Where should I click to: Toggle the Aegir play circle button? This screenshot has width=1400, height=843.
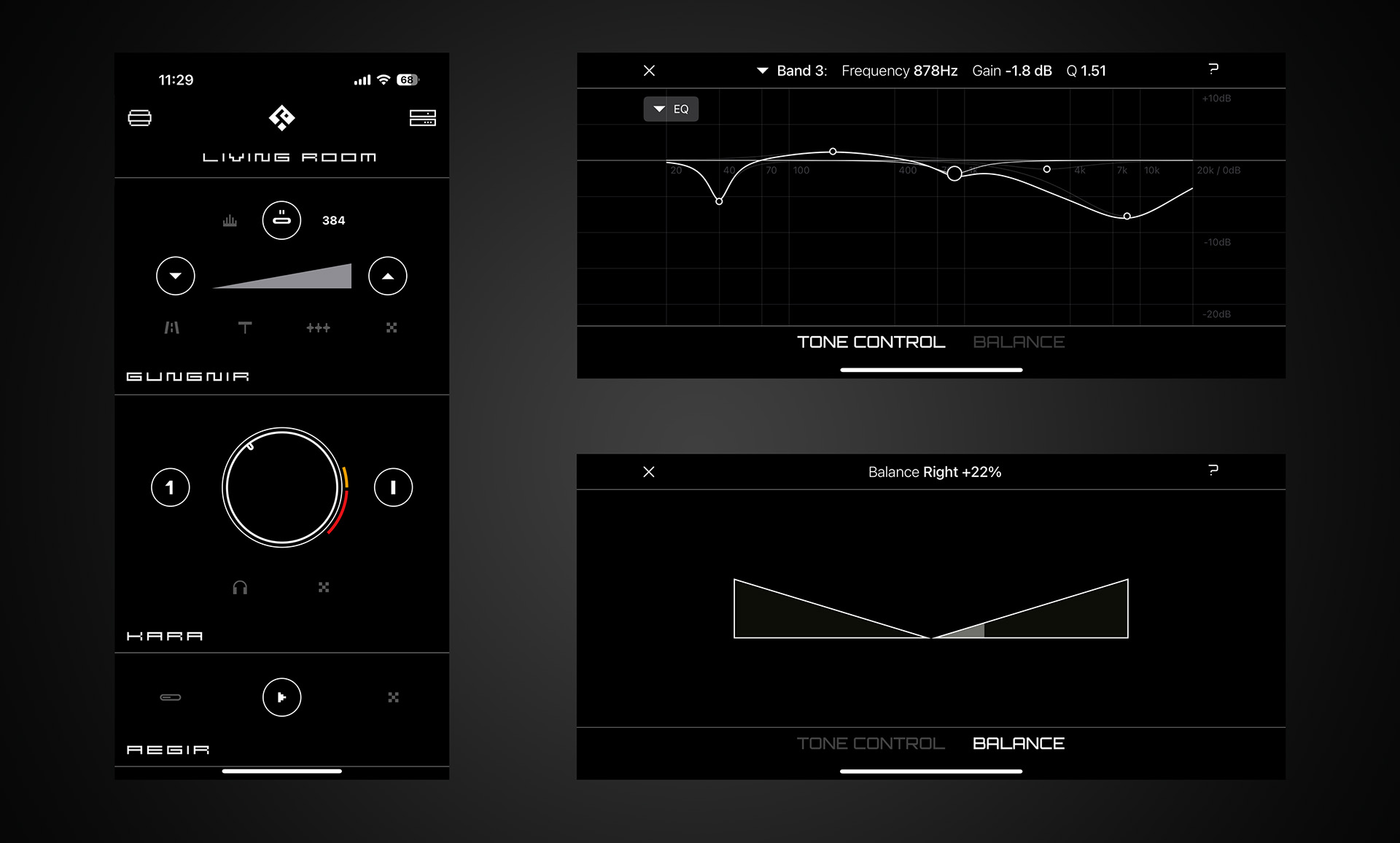click(x=281, y=697)
